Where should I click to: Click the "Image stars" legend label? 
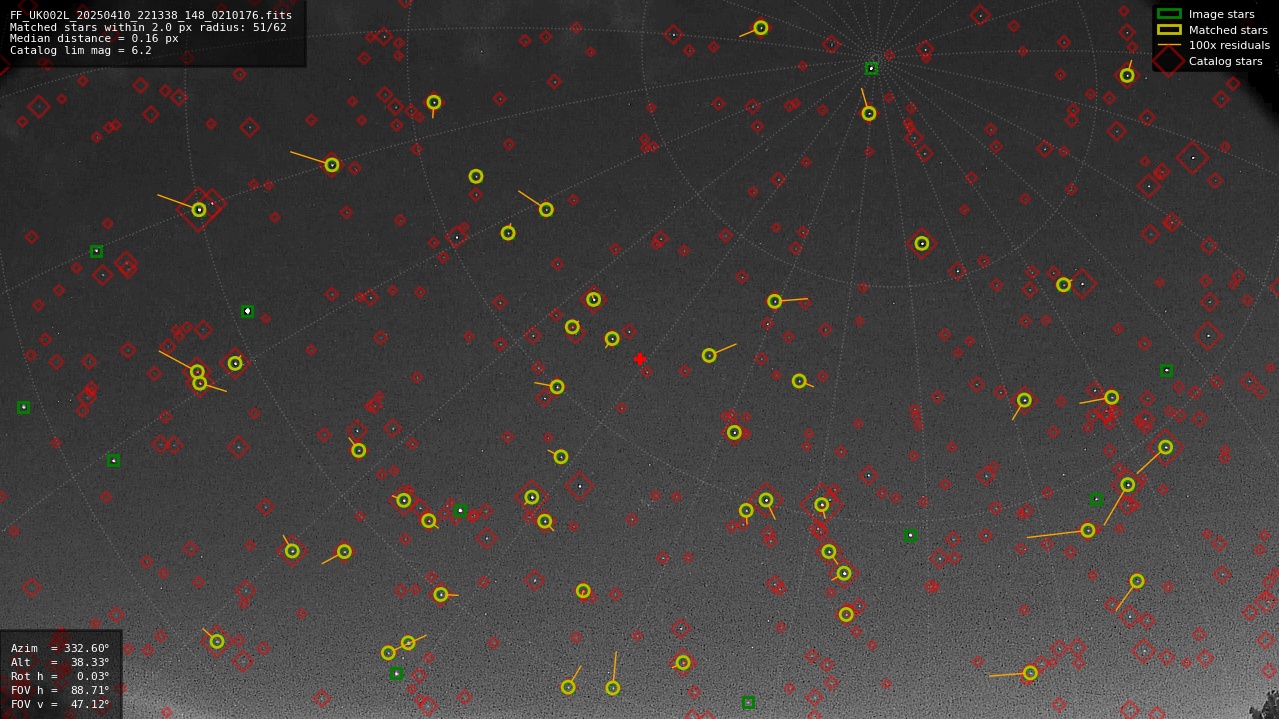click(x=1221, y=14)
